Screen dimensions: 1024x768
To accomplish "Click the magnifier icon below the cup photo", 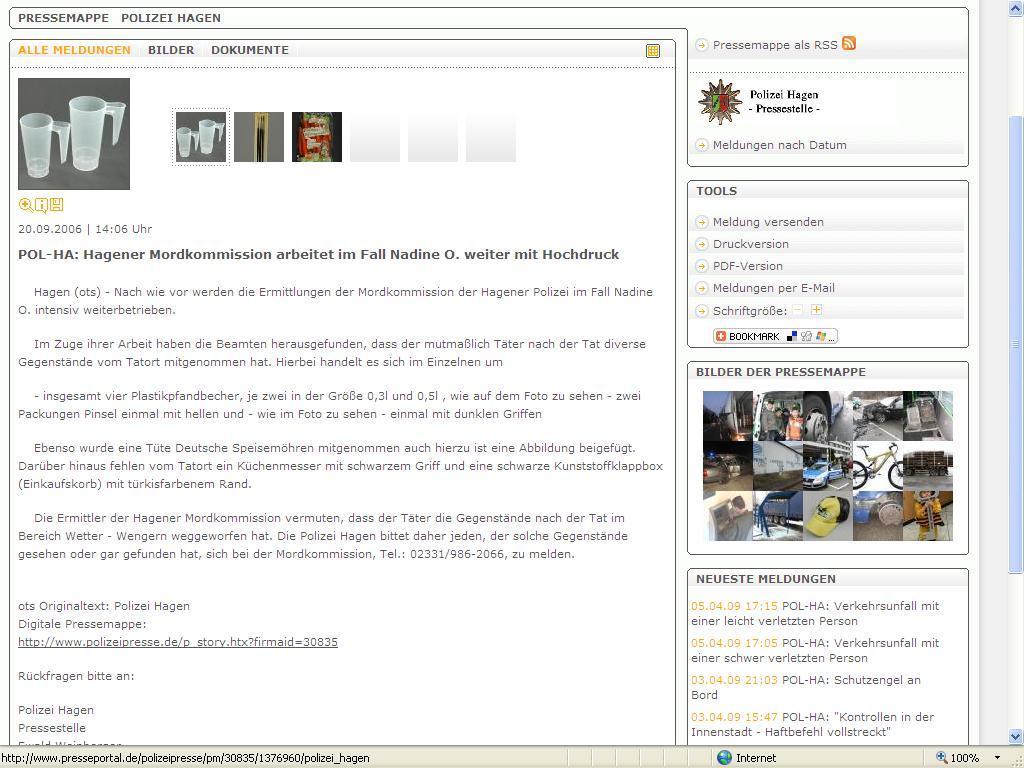I will [x=25, y=205].
